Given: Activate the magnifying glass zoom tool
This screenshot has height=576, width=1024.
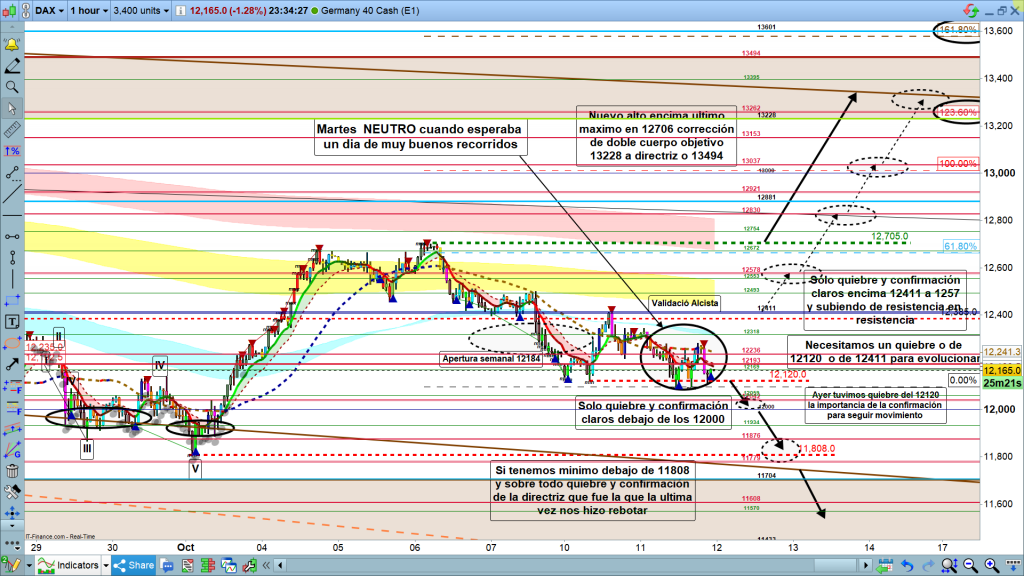Looking at the screenshot, I should [12, 87].
